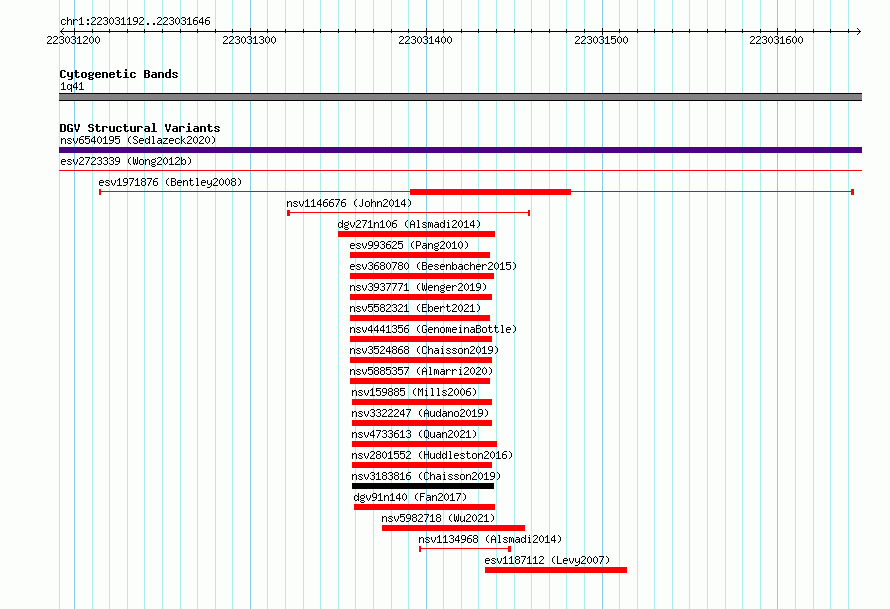Click the nsv4733613 (Quan2021) label

[x=414, y=434]
